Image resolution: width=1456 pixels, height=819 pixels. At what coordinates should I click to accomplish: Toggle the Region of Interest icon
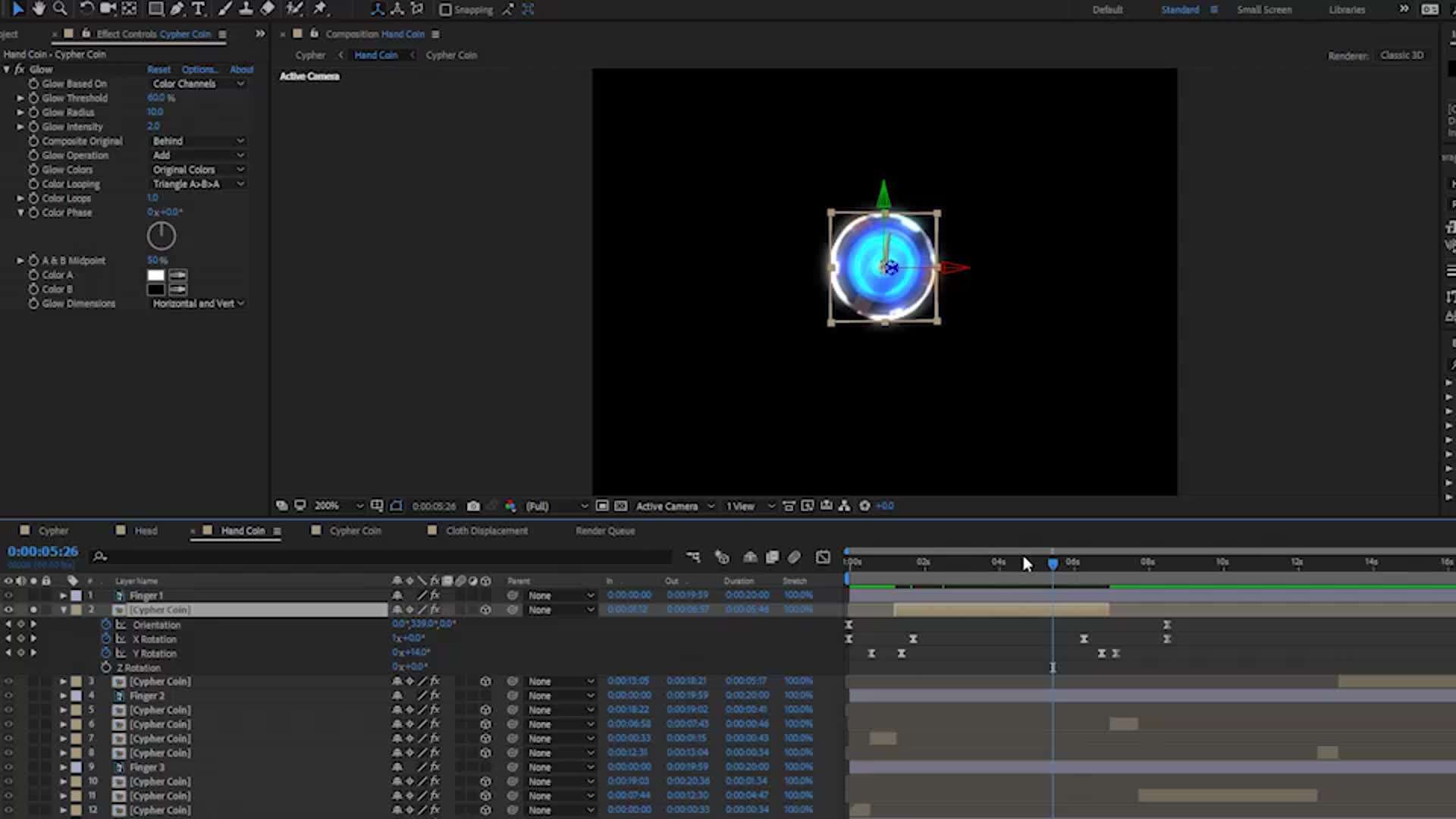click(x=602, y=506)
